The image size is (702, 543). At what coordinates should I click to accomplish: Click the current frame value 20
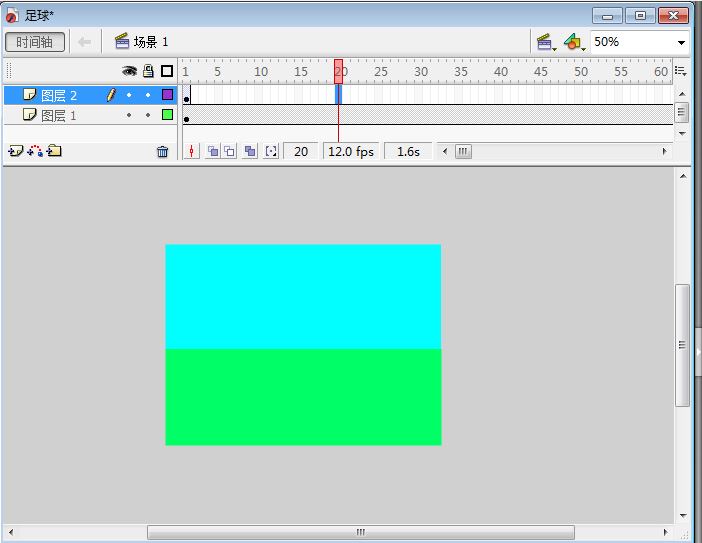pyautogui.click(x=301, y=152)
